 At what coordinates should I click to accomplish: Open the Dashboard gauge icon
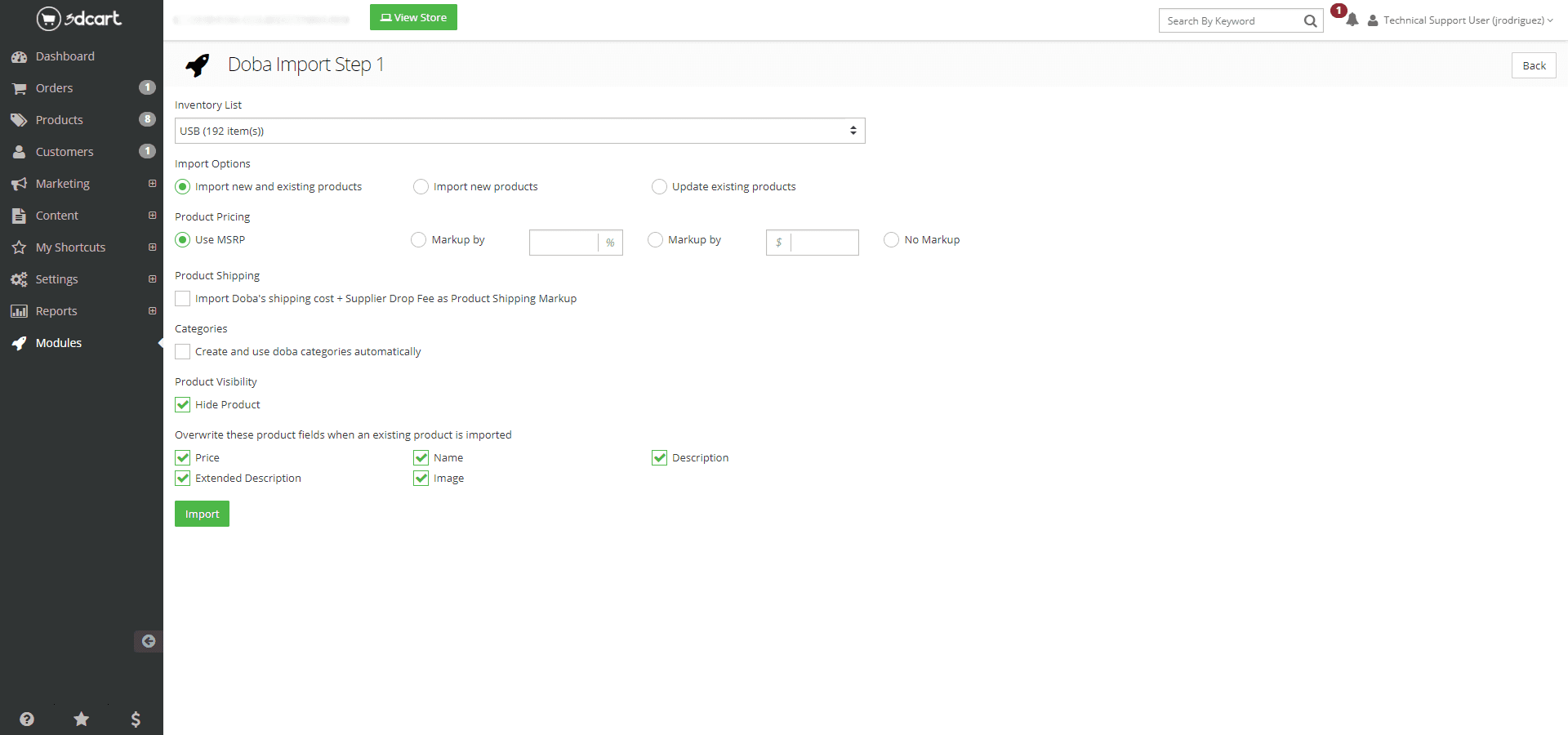click(x=19, y=56)
